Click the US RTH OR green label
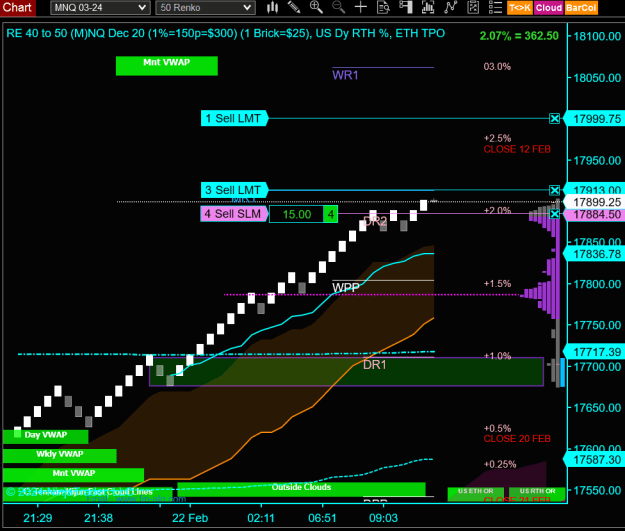 point(537,494)
